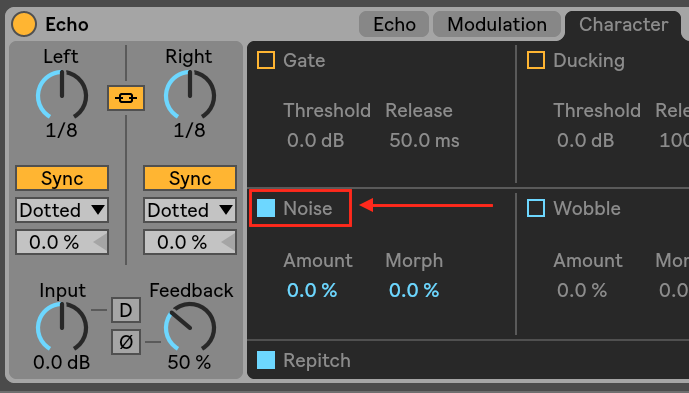Screen dimensions: 689x393
Task: Toggle the Echo device activator circle
Action: click(24, 24)
